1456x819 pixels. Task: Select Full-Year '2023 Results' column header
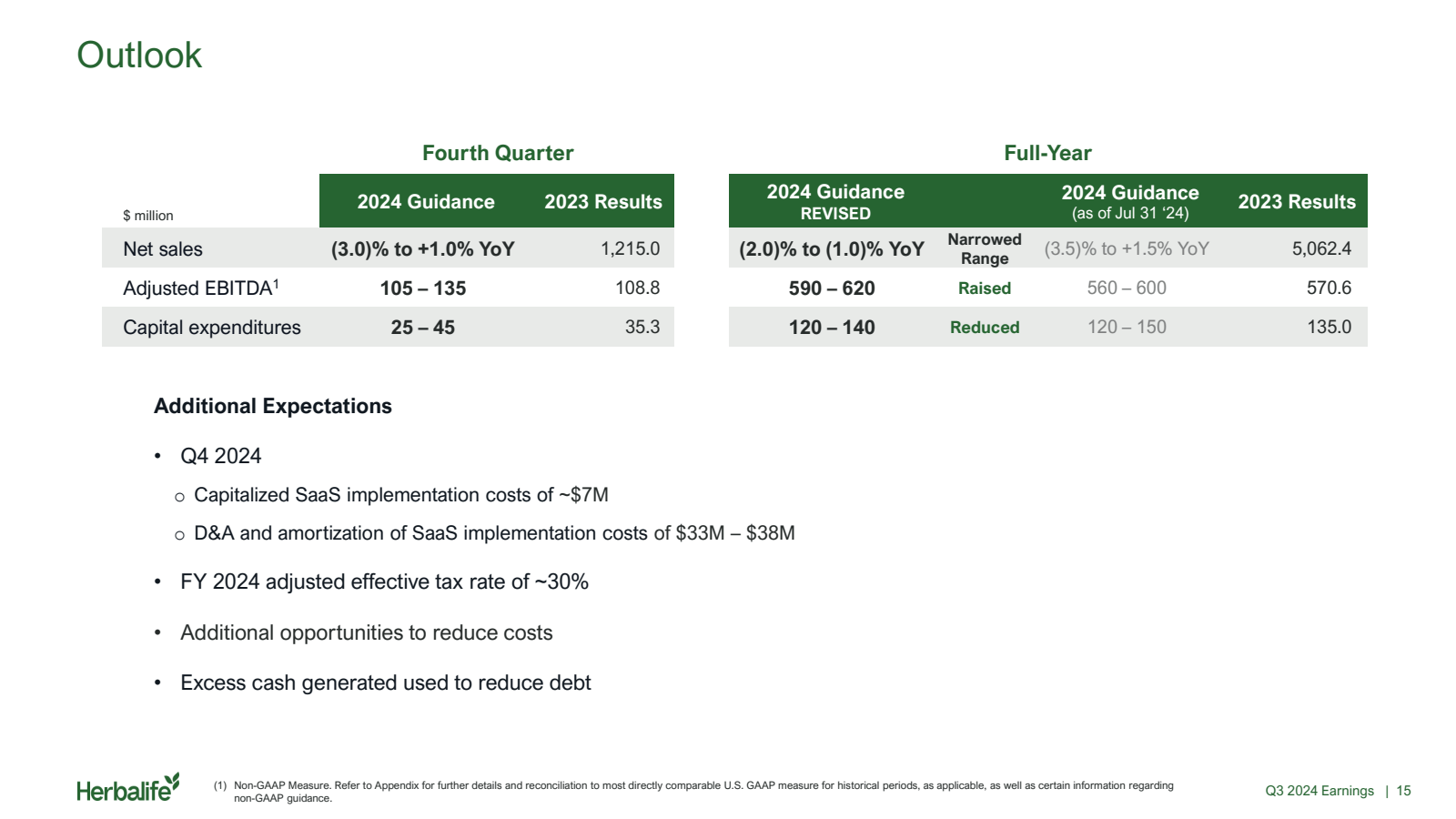click(x=1297, y=202)
